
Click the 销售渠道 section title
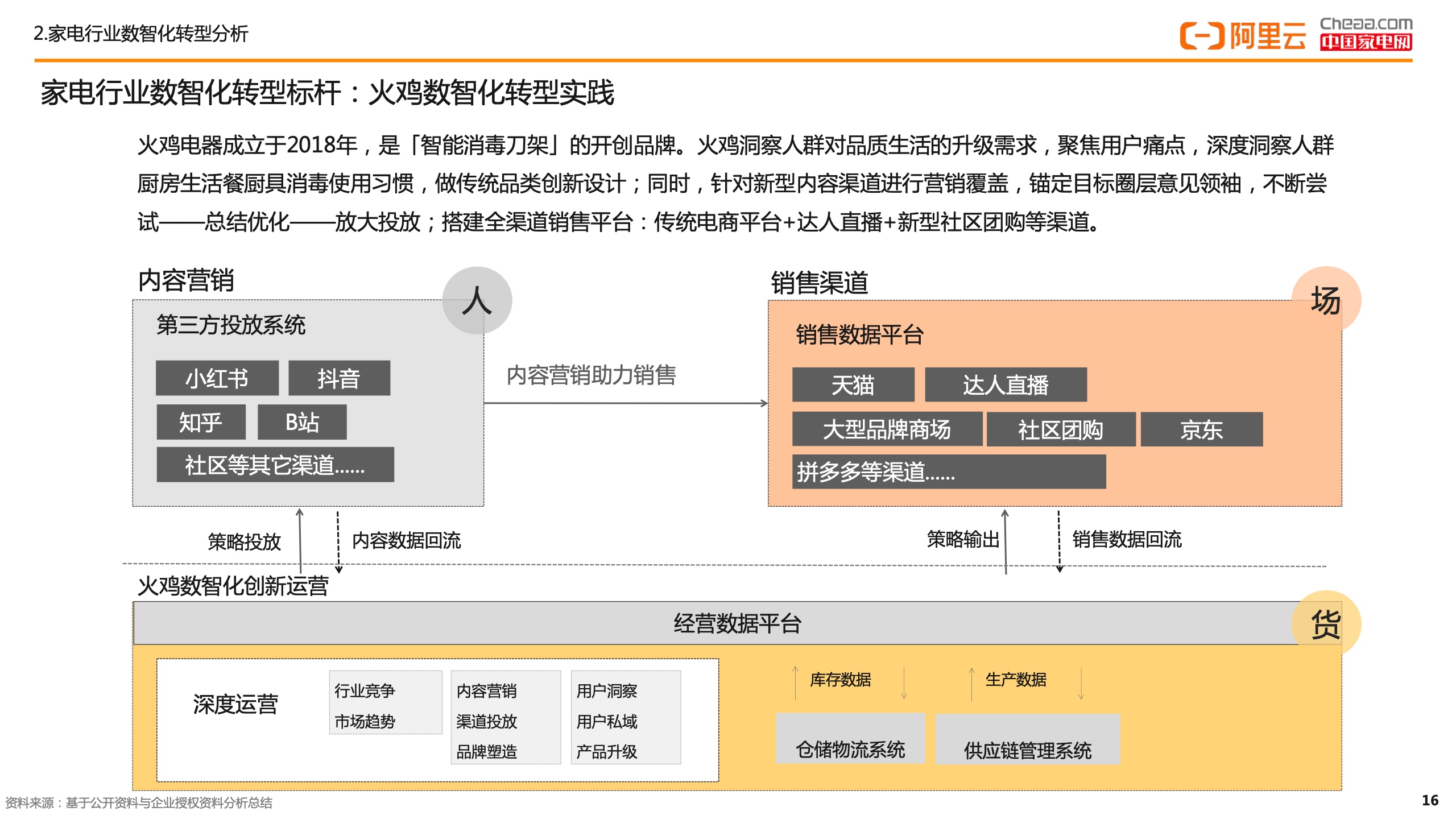pyautogui.click(x=820, y=283)
